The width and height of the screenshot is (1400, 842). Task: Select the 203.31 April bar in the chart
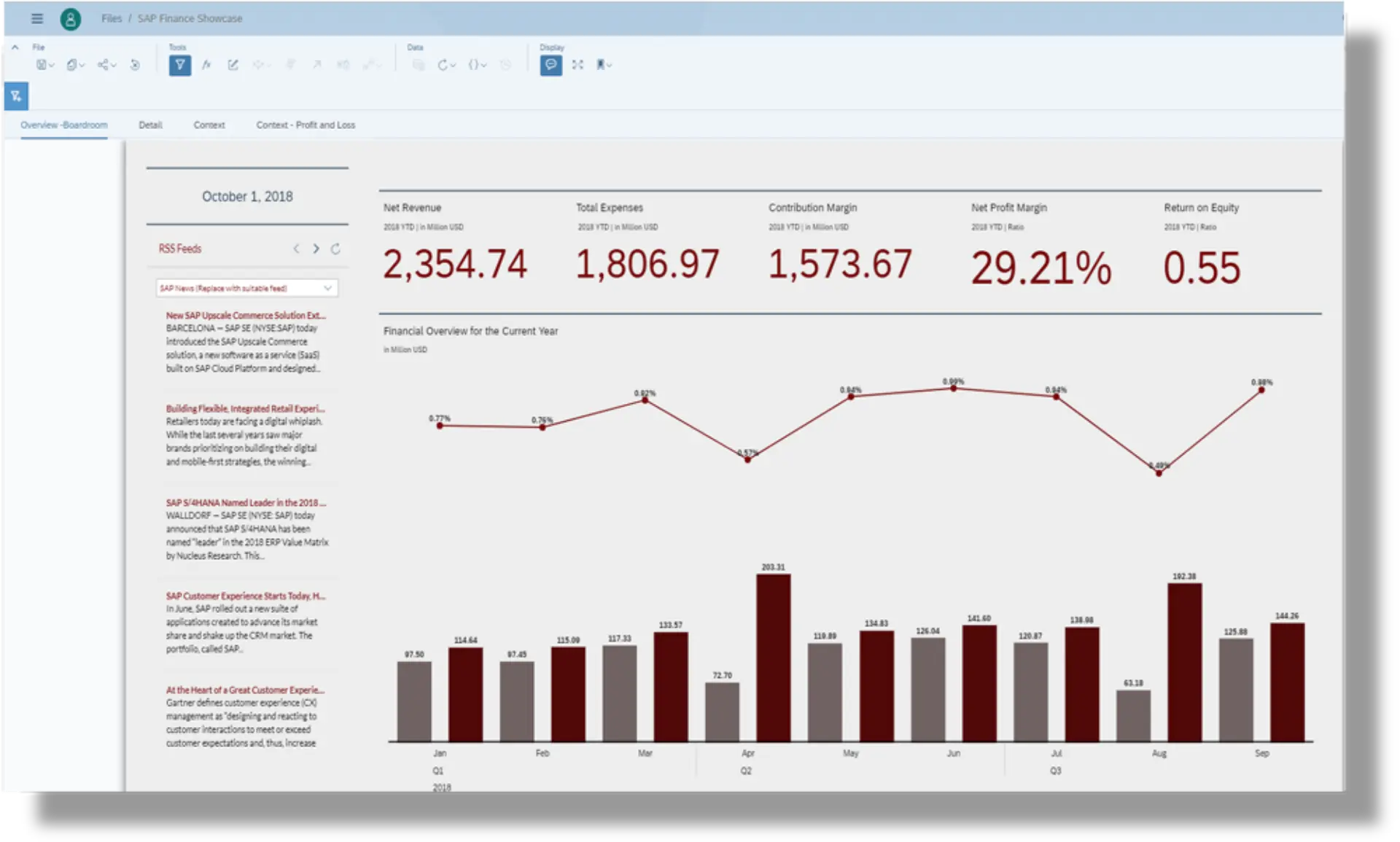[774, 656]
